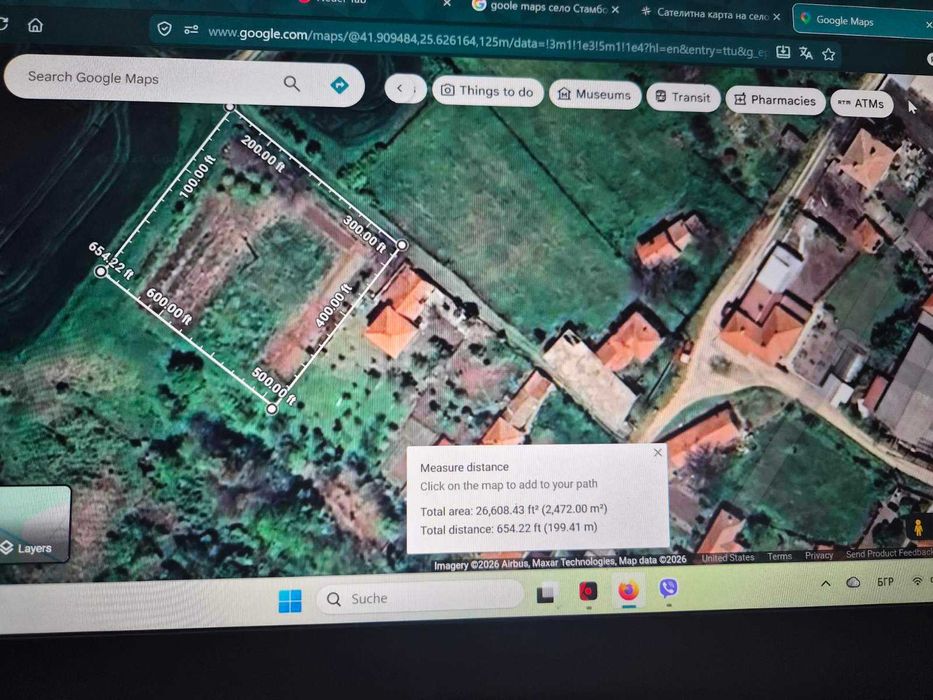Viewport: 933px width, 700px height.
Task: Click the install/download icon in address bar
Action: coord(783,52)
